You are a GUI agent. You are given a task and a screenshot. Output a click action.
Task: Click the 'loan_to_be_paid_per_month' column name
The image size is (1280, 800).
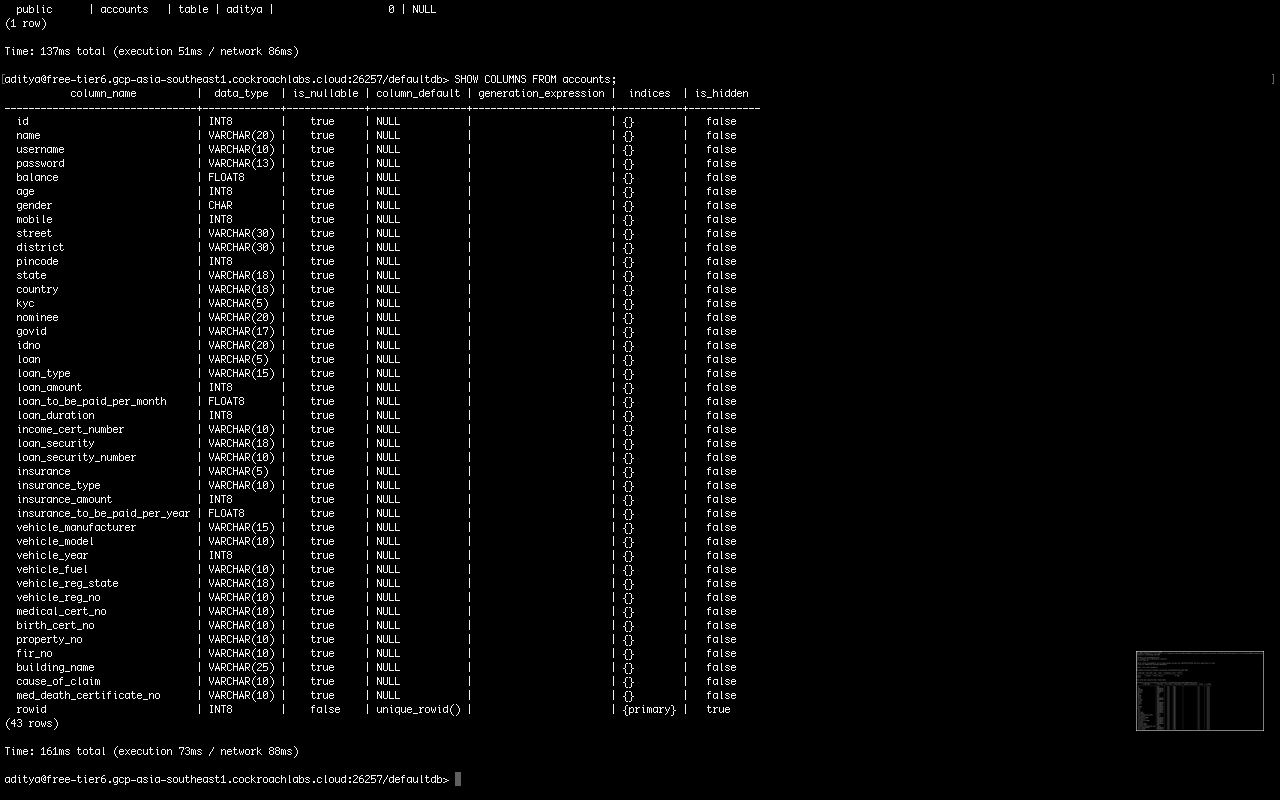[x=91, y=401]
